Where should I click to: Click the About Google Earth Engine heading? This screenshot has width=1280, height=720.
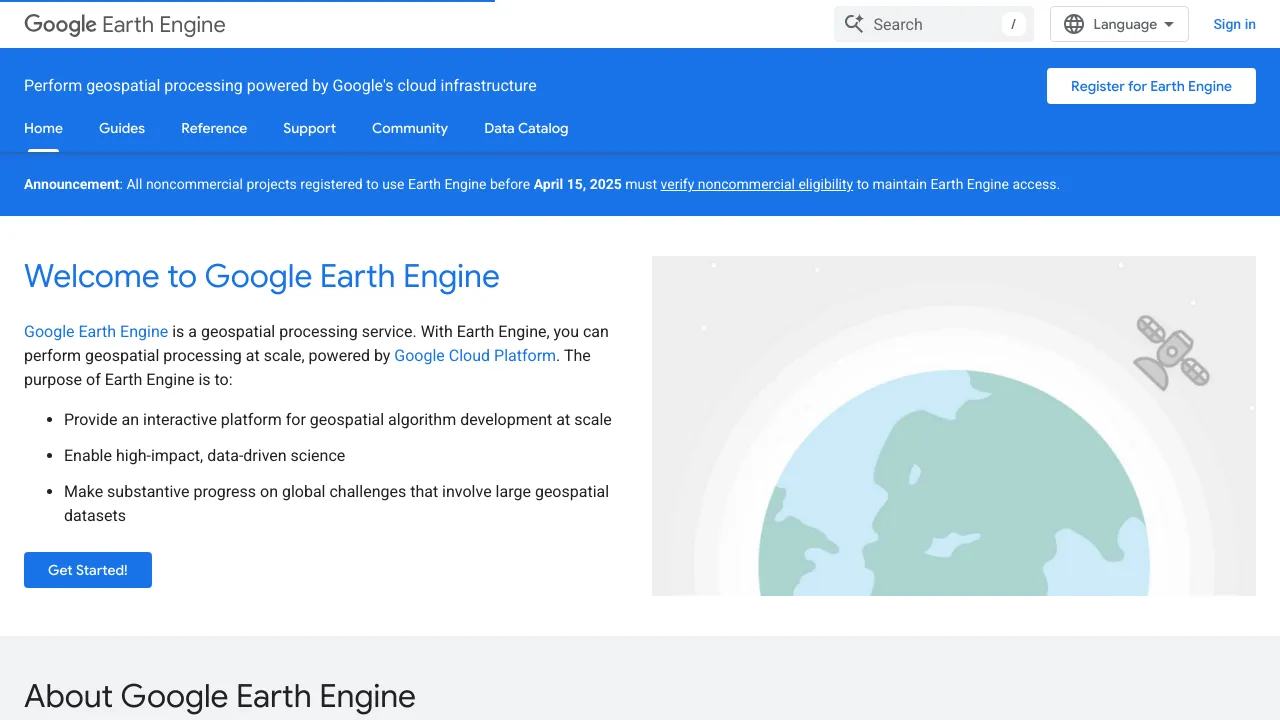coord(220,696)
